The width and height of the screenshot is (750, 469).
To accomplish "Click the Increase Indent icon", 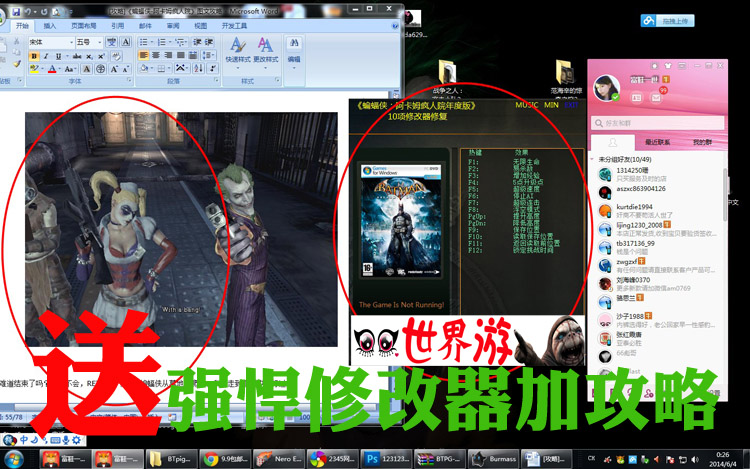I will [209, 42].
